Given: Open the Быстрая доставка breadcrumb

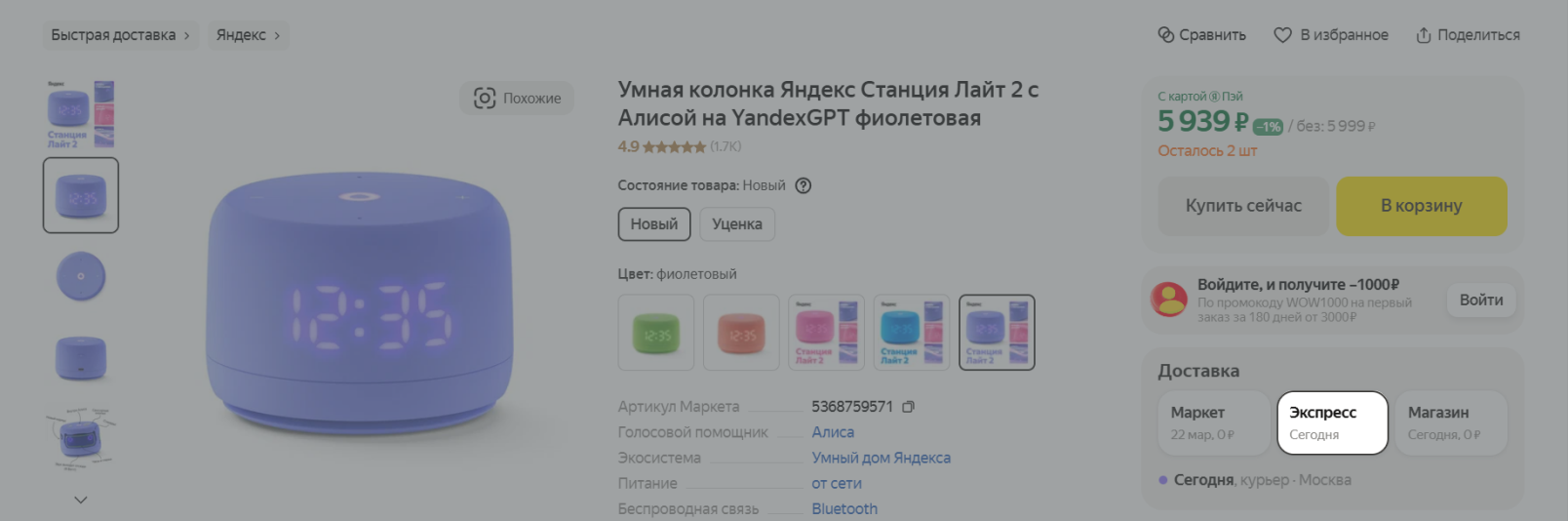Looking at the screenshot, I should point(121,35).
